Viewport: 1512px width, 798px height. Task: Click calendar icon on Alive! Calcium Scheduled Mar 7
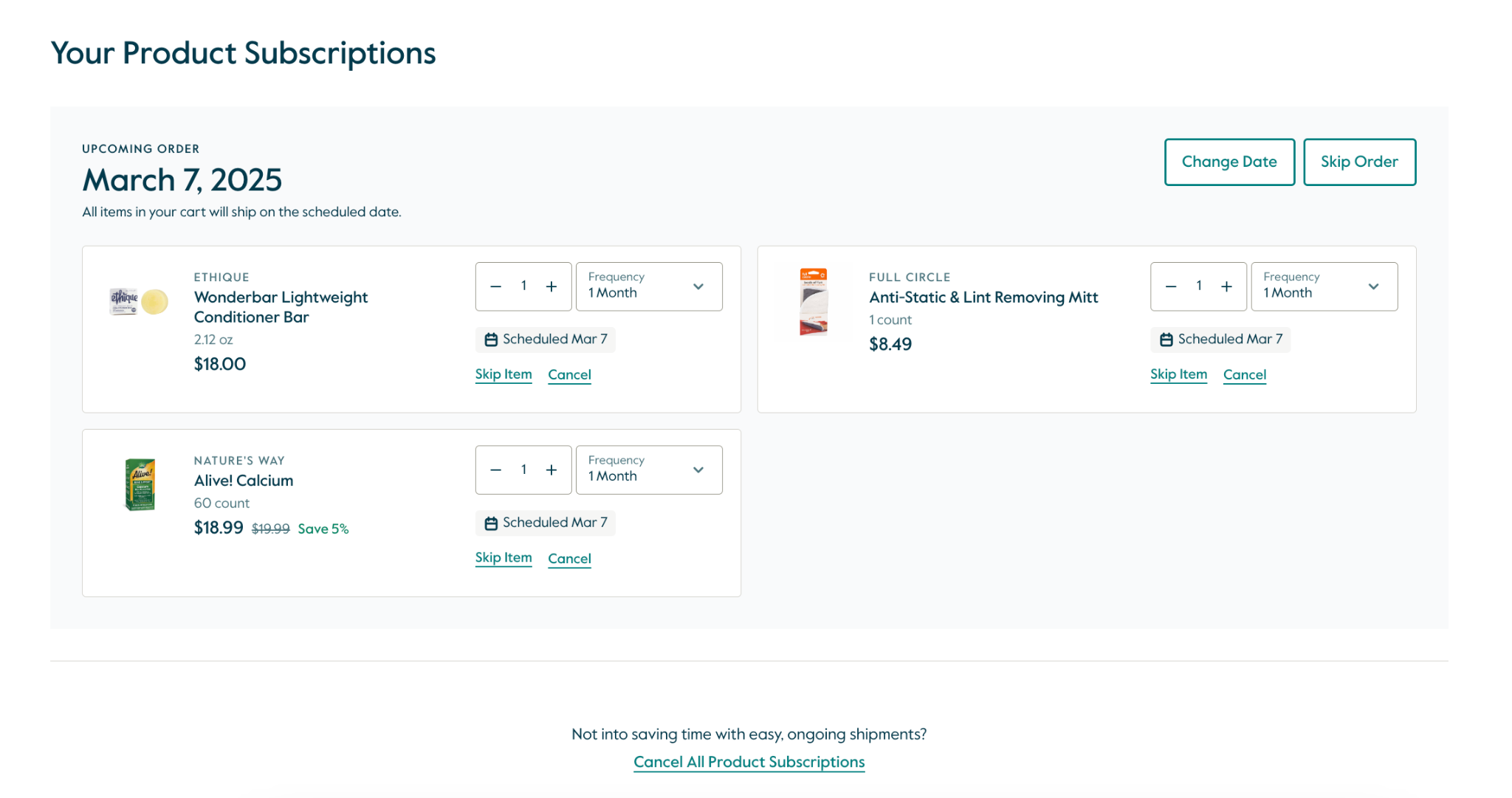[491, 523]
